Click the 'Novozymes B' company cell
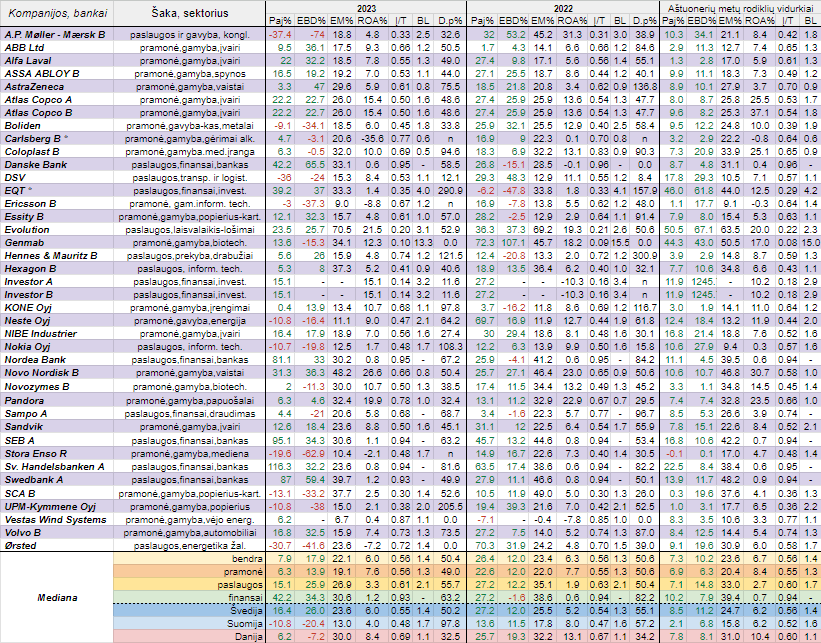Image resolution: width=821 pixels, height=643 pixels. [57, 387]
